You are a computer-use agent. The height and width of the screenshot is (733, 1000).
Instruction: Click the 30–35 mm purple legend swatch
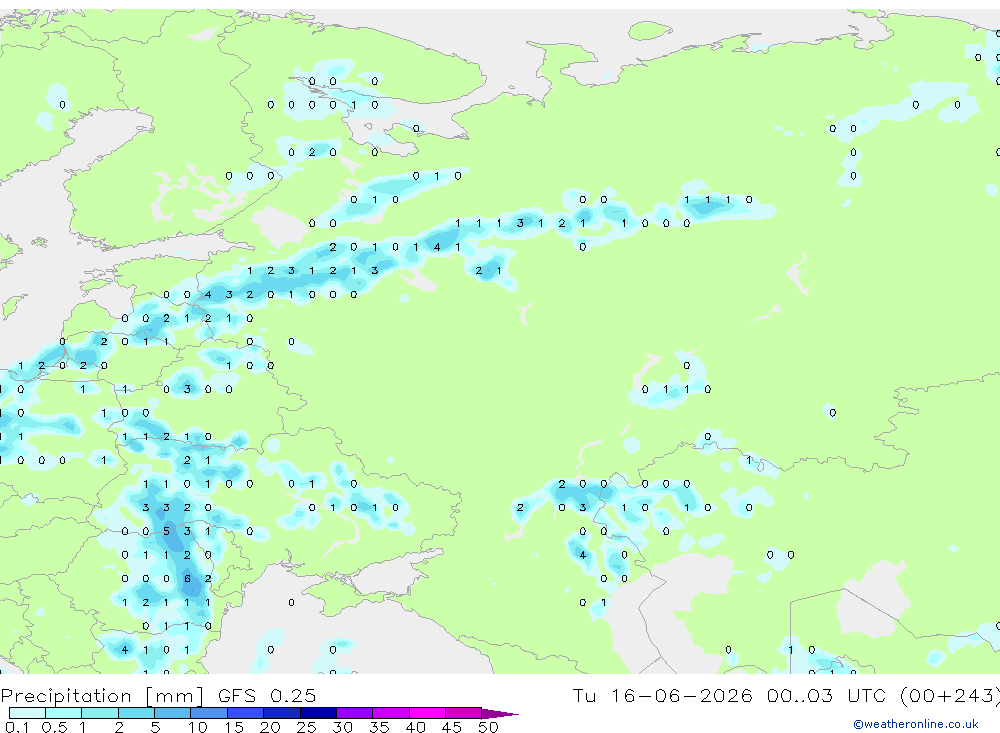[354, 713]
